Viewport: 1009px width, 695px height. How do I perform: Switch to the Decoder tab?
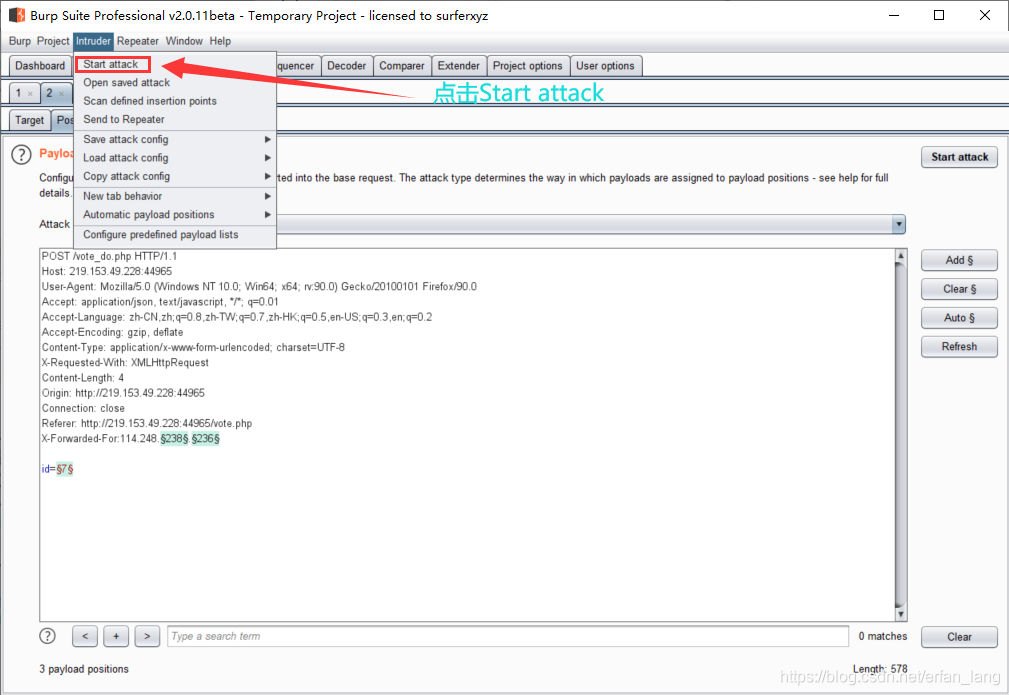point(346,66)
